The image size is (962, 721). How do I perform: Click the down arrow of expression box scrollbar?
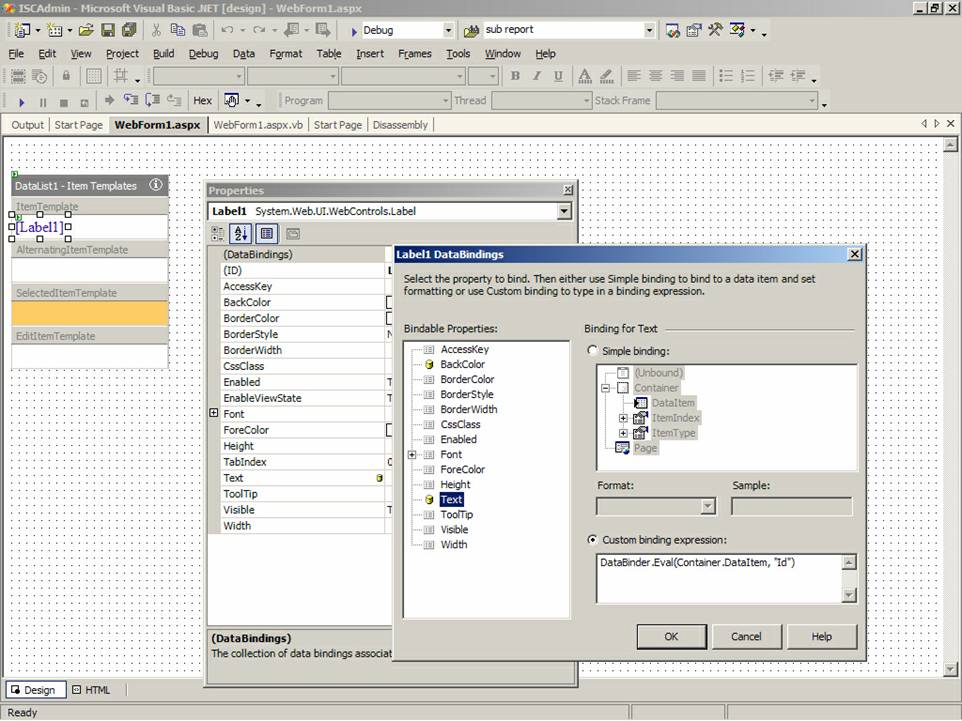click(849, 595)
